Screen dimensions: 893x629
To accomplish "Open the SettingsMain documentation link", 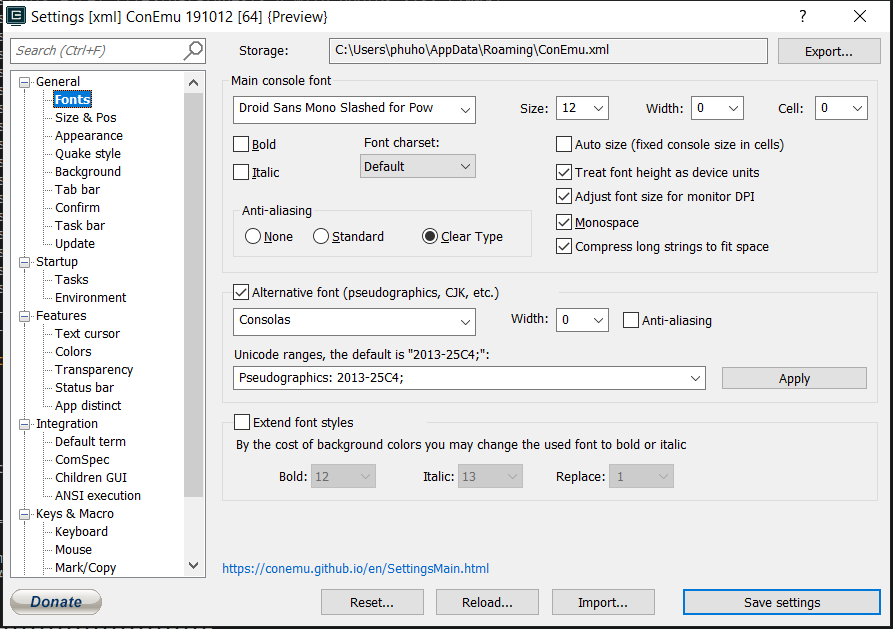I will click(355, 568).
